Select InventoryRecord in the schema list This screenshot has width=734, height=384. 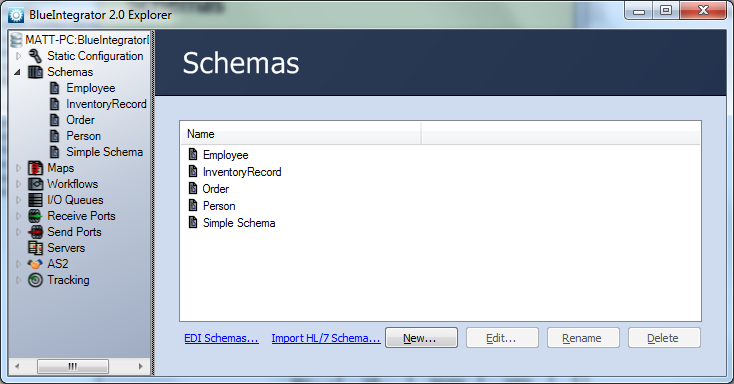point(242,172)
